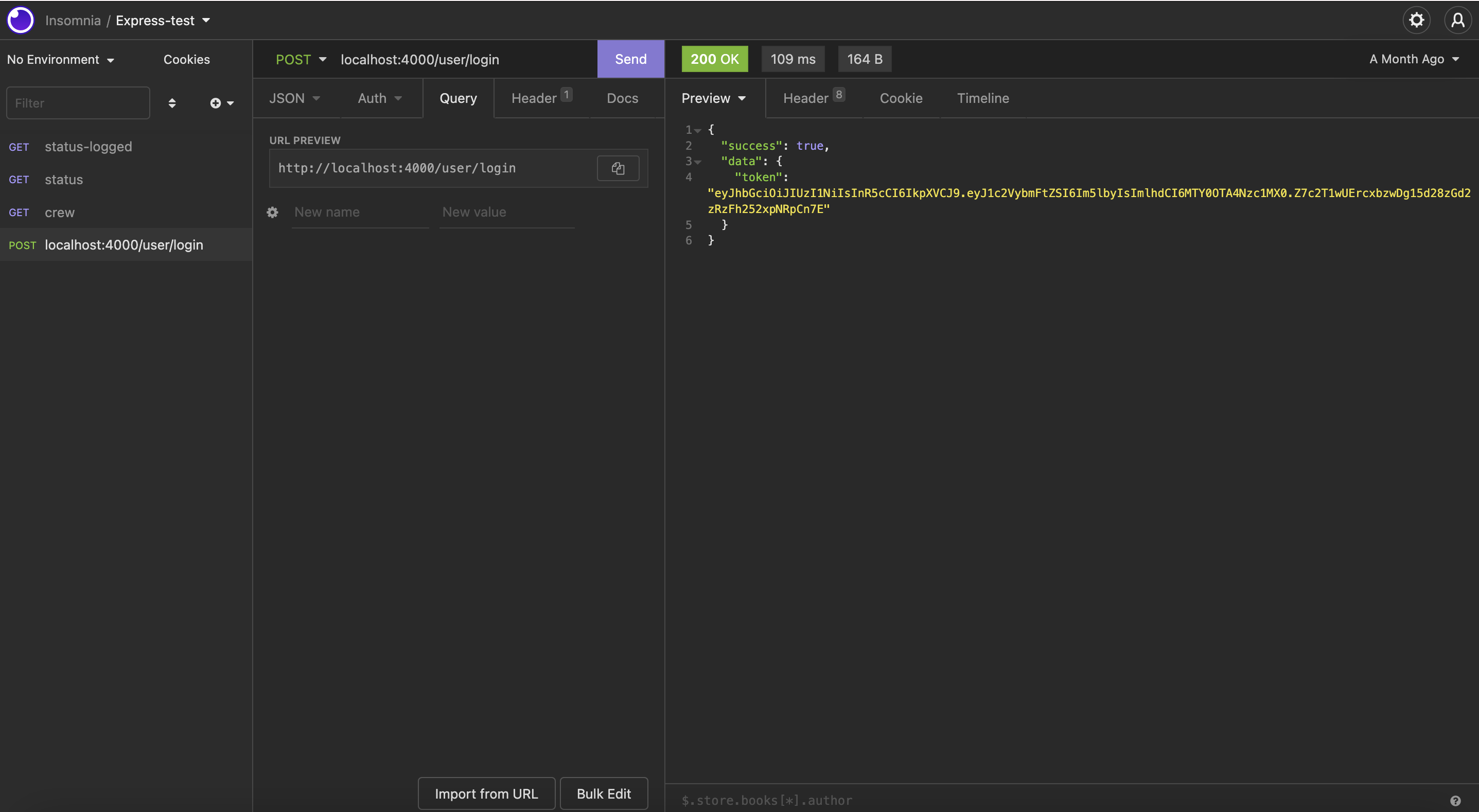
Task: Click the Send button to execute request
Action: (x=630, y=58)
